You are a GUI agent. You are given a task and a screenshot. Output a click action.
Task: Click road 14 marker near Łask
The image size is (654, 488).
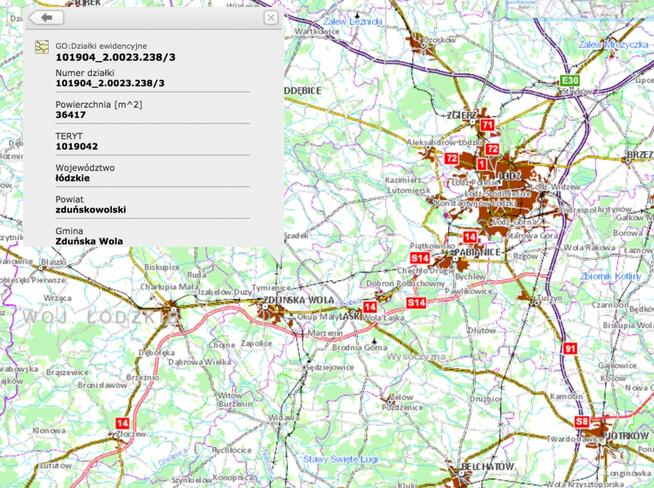(x=370, y=307)
